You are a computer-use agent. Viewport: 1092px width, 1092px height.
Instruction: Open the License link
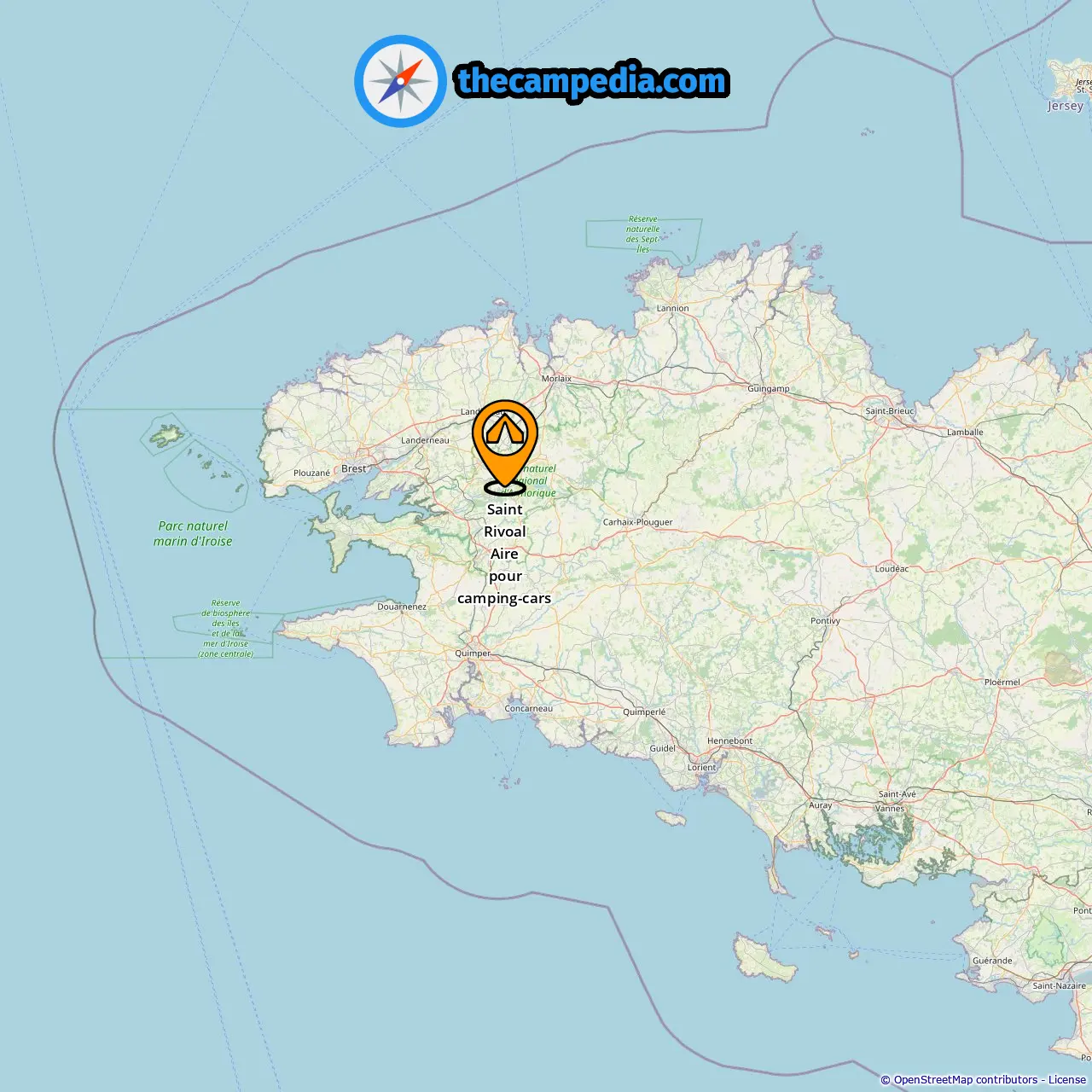[x=1066, y=1080]
